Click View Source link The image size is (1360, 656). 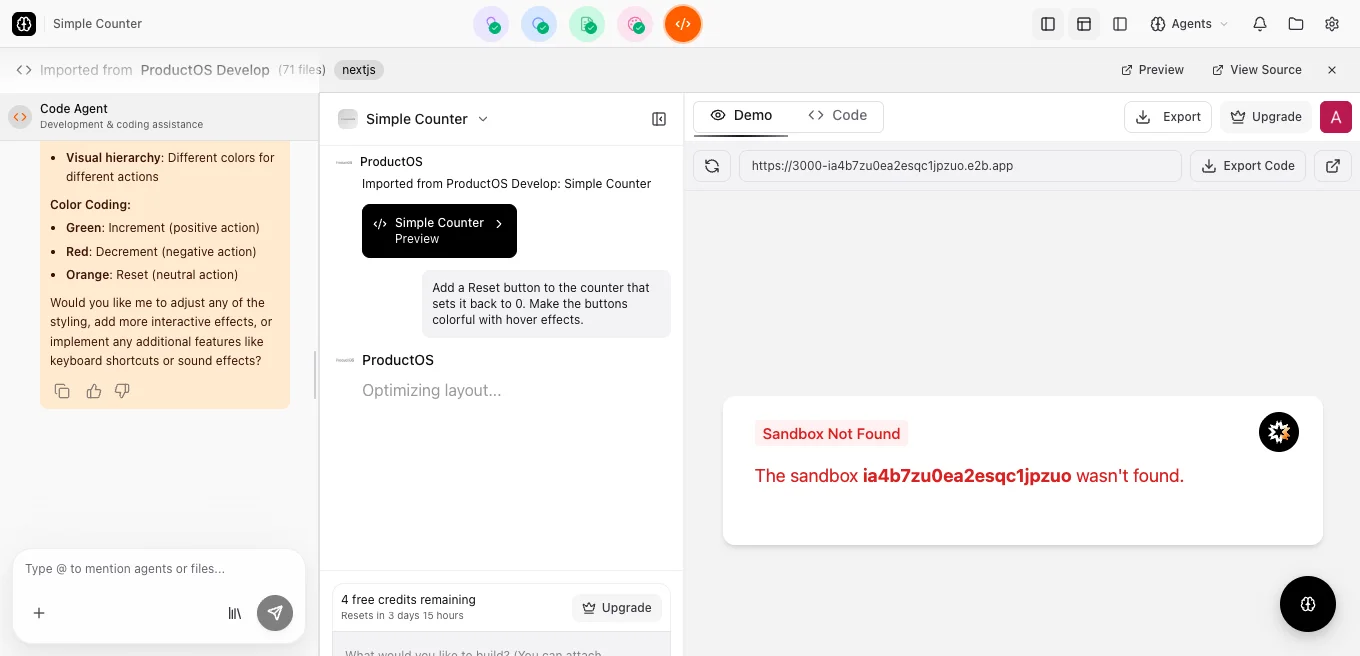tap(1257, 70)
